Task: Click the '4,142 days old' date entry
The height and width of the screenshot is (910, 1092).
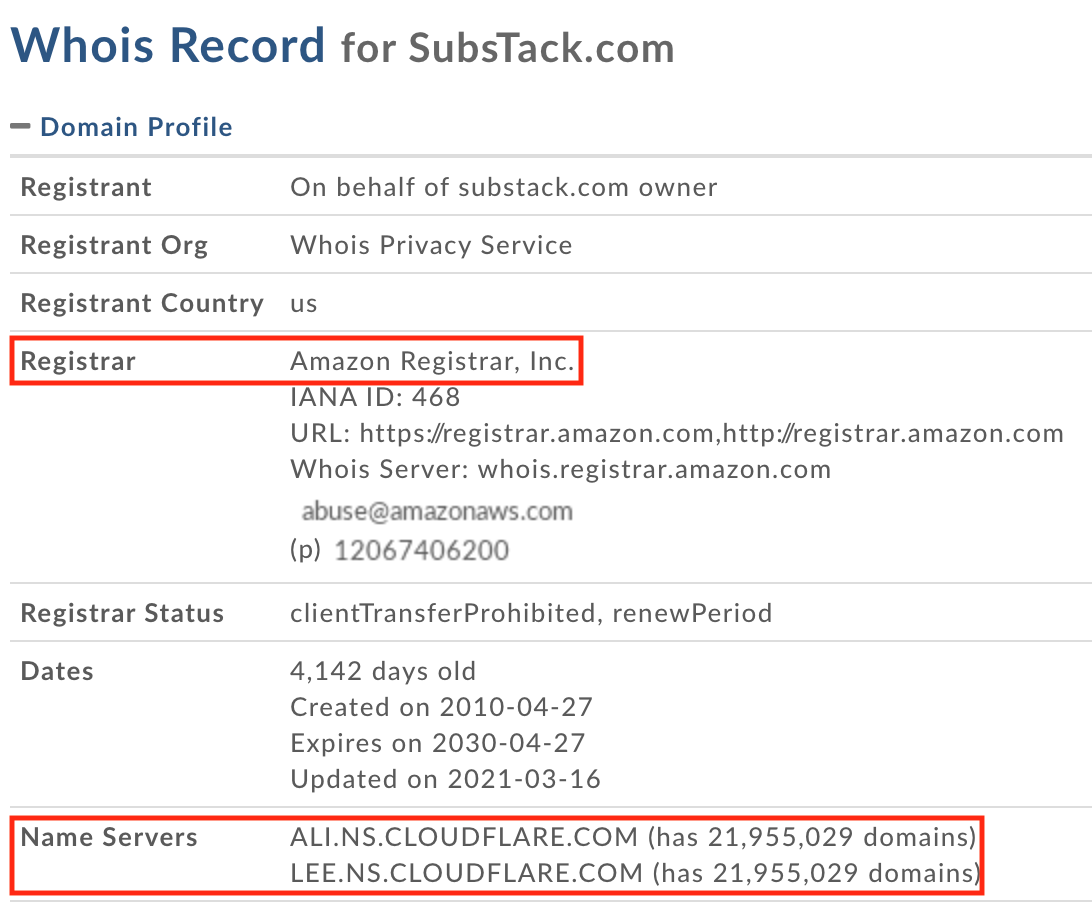Action: (383, 671)
